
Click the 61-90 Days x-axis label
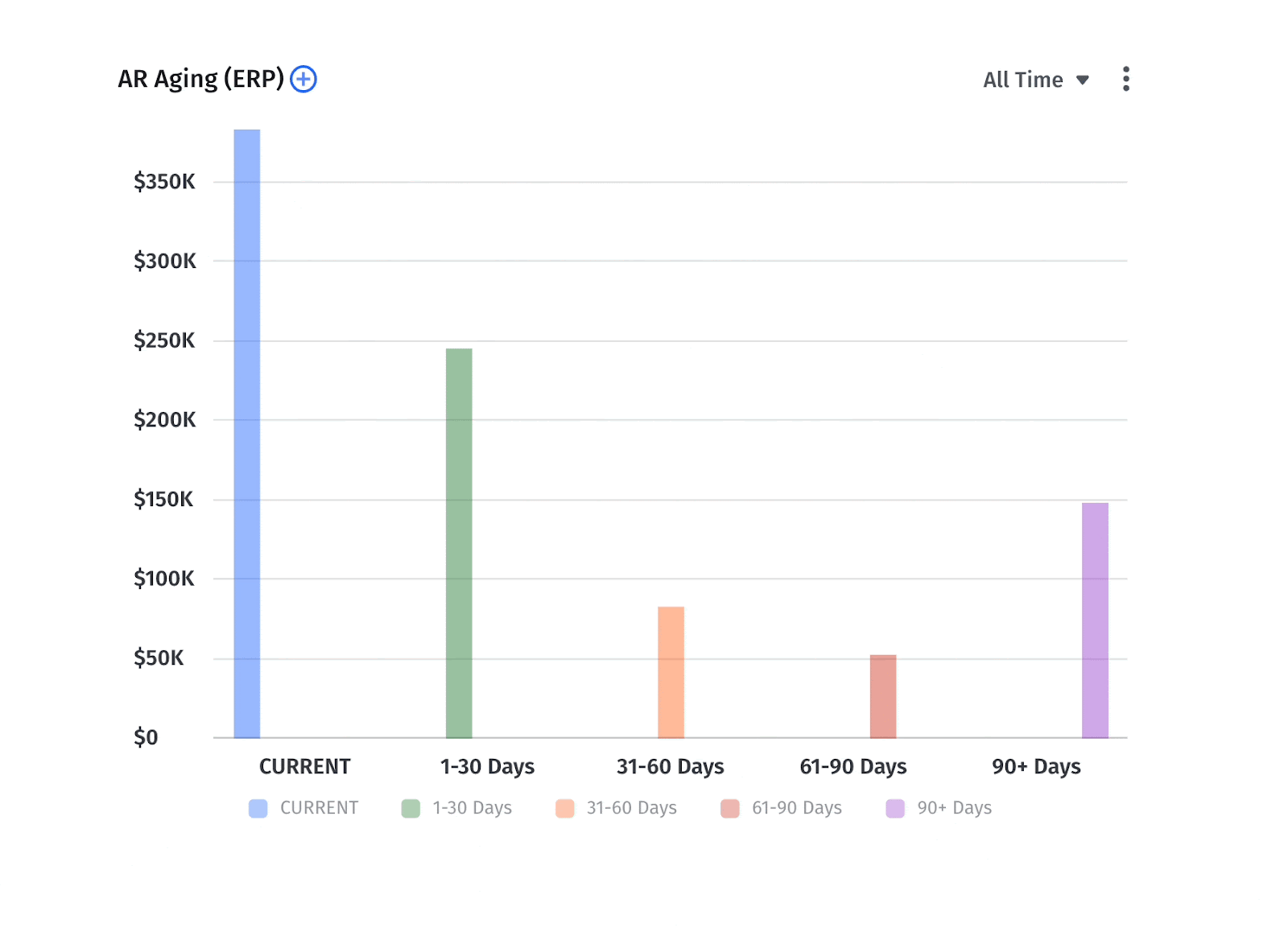click(853, 766)
